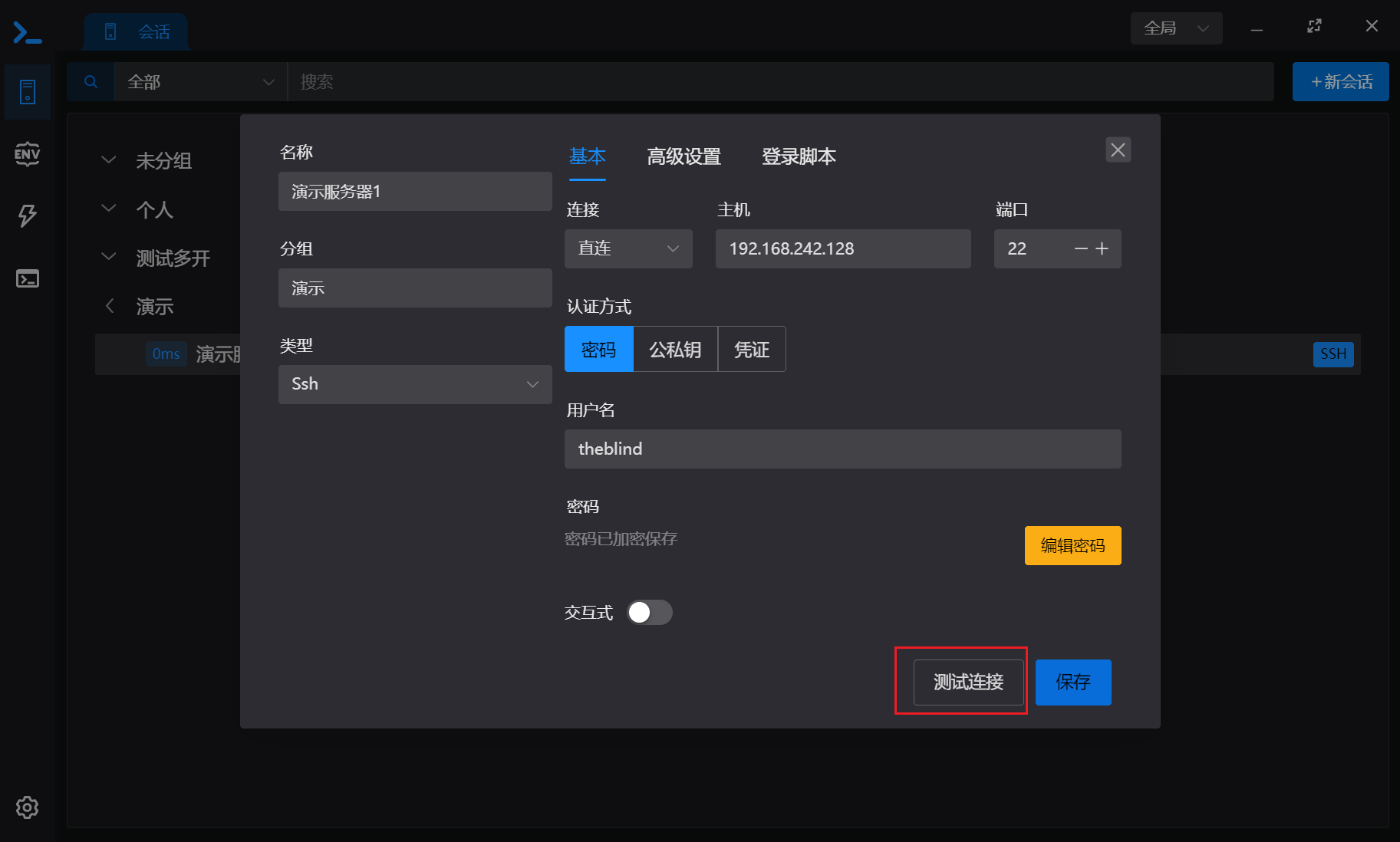This screenshot has width=1400, height=842.
Task: Click the 编辑密码 button
Action: (x=1072, y=545)
